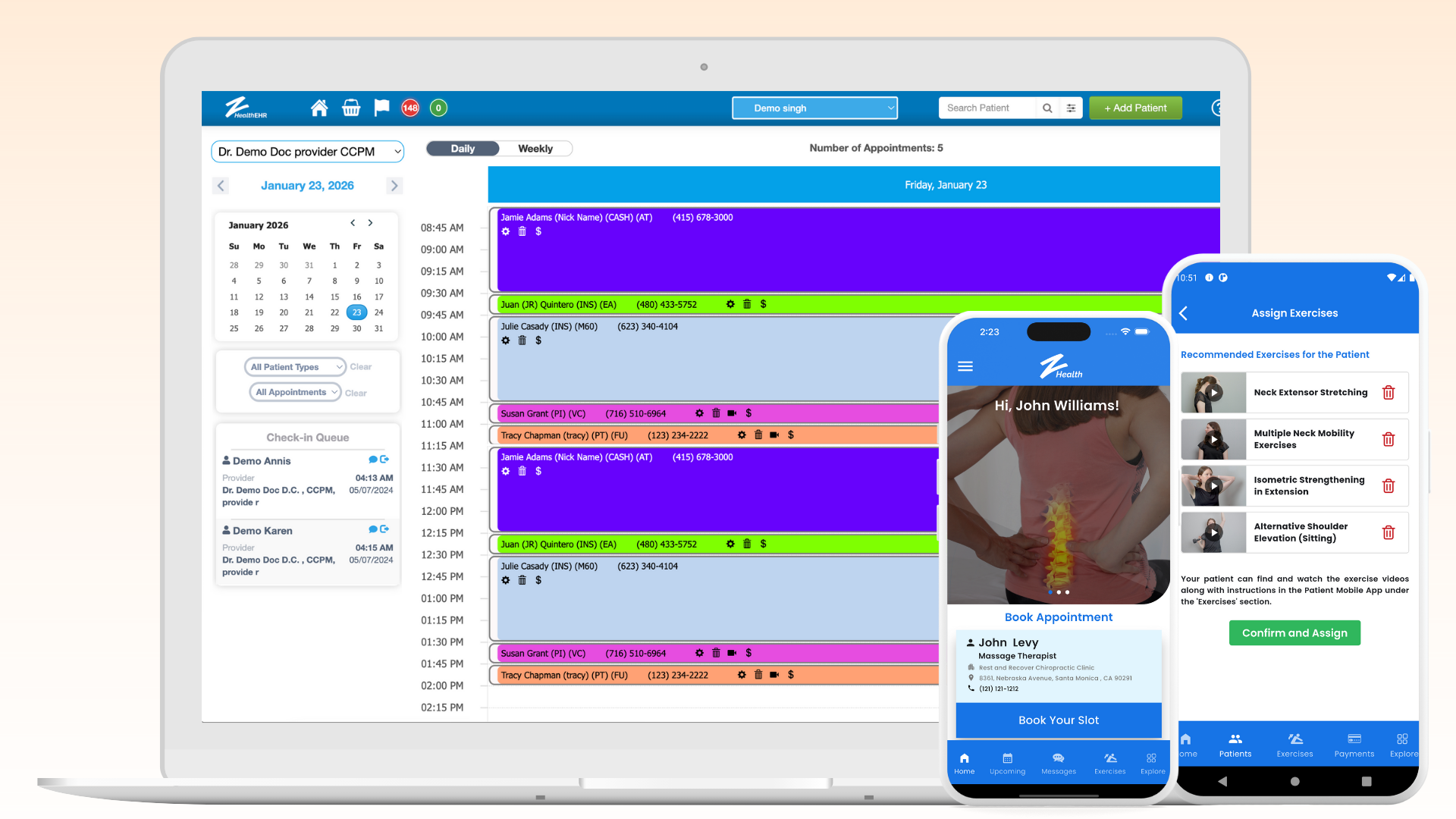Open settings gear on Juan Quintero appointment
The image size is (1456, 819).
(x=730, y=305)
